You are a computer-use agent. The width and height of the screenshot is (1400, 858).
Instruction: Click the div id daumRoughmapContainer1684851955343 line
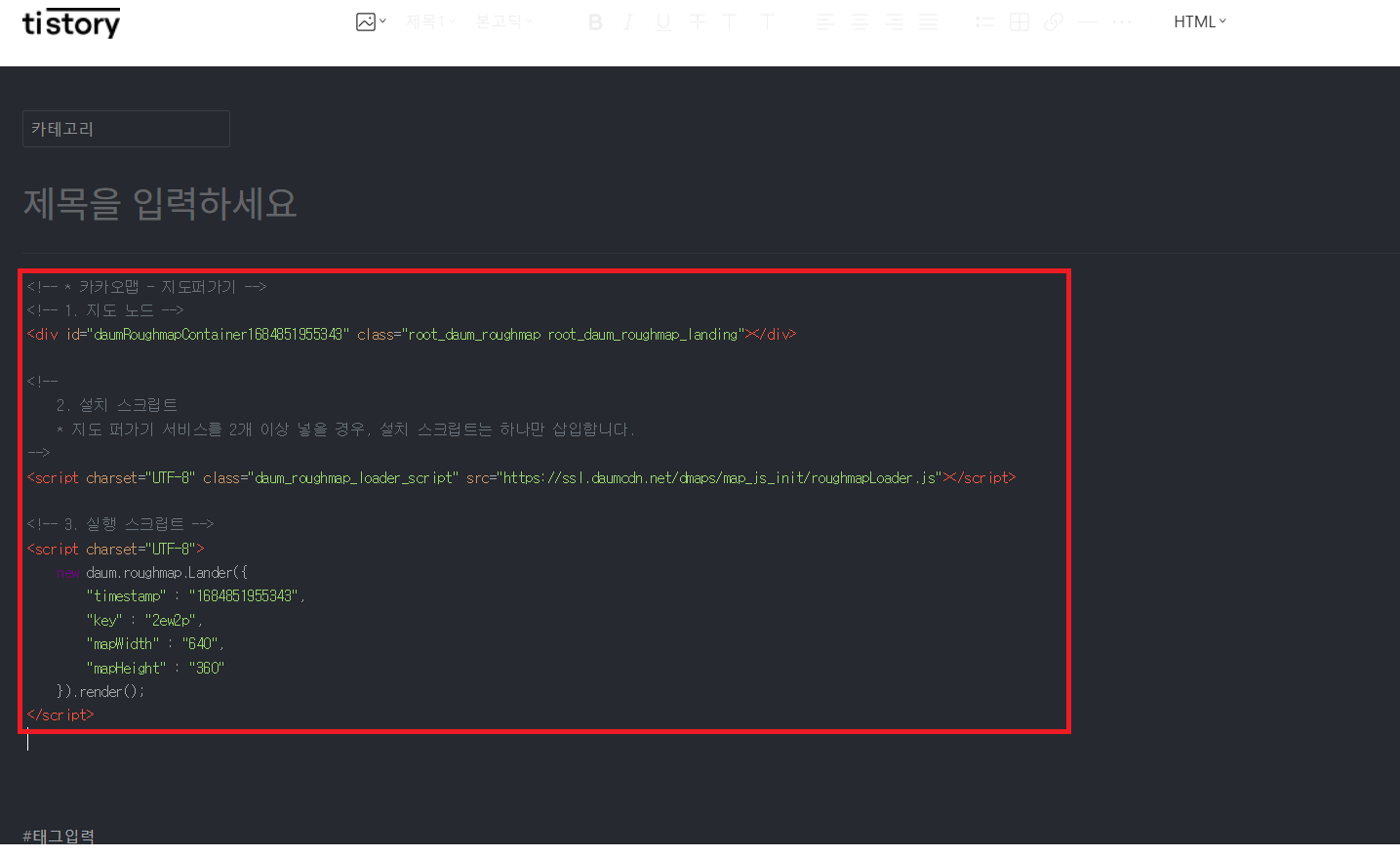(411, 335)
